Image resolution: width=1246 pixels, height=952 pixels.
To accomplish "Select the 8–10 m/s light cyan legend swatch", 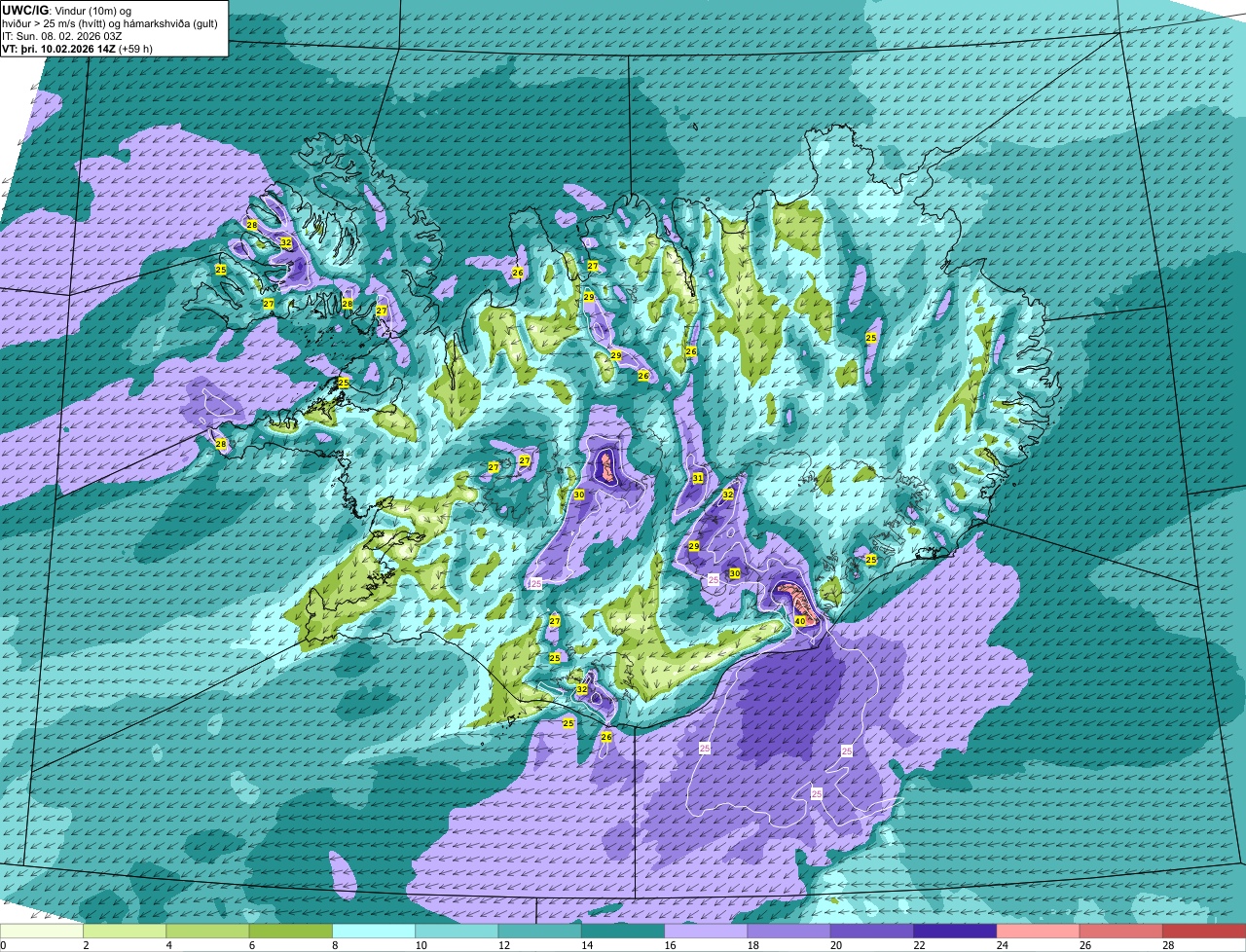I will tap(374, 932).
